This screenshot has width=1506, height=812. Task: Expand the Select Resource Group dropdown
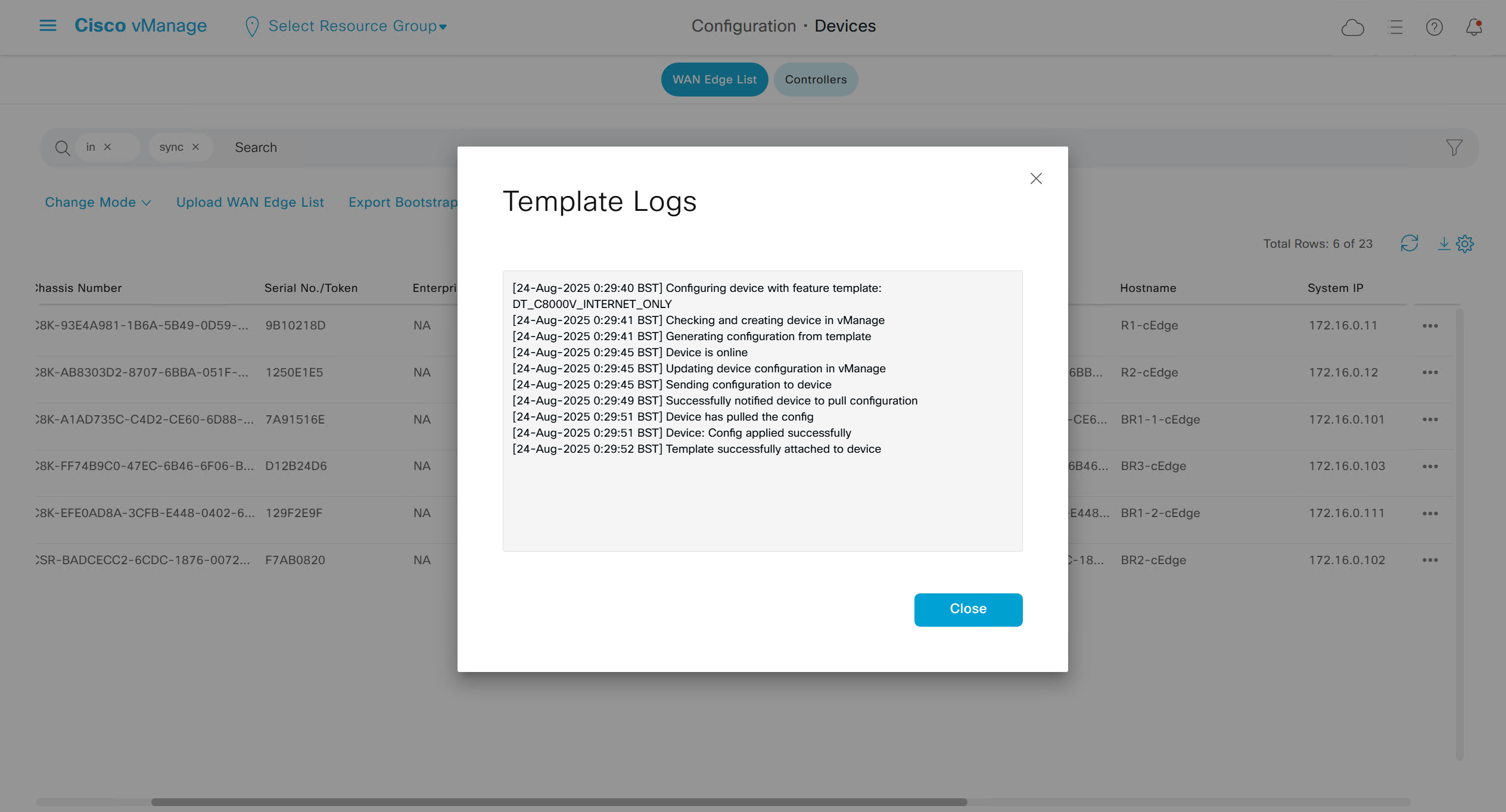coord(357,26)
